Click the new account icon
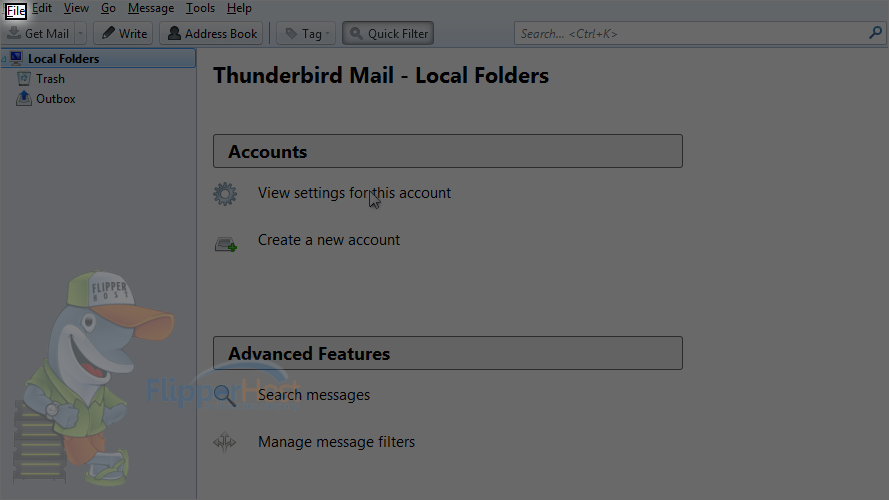Screen dimensions: 889x500 (226, 244)
